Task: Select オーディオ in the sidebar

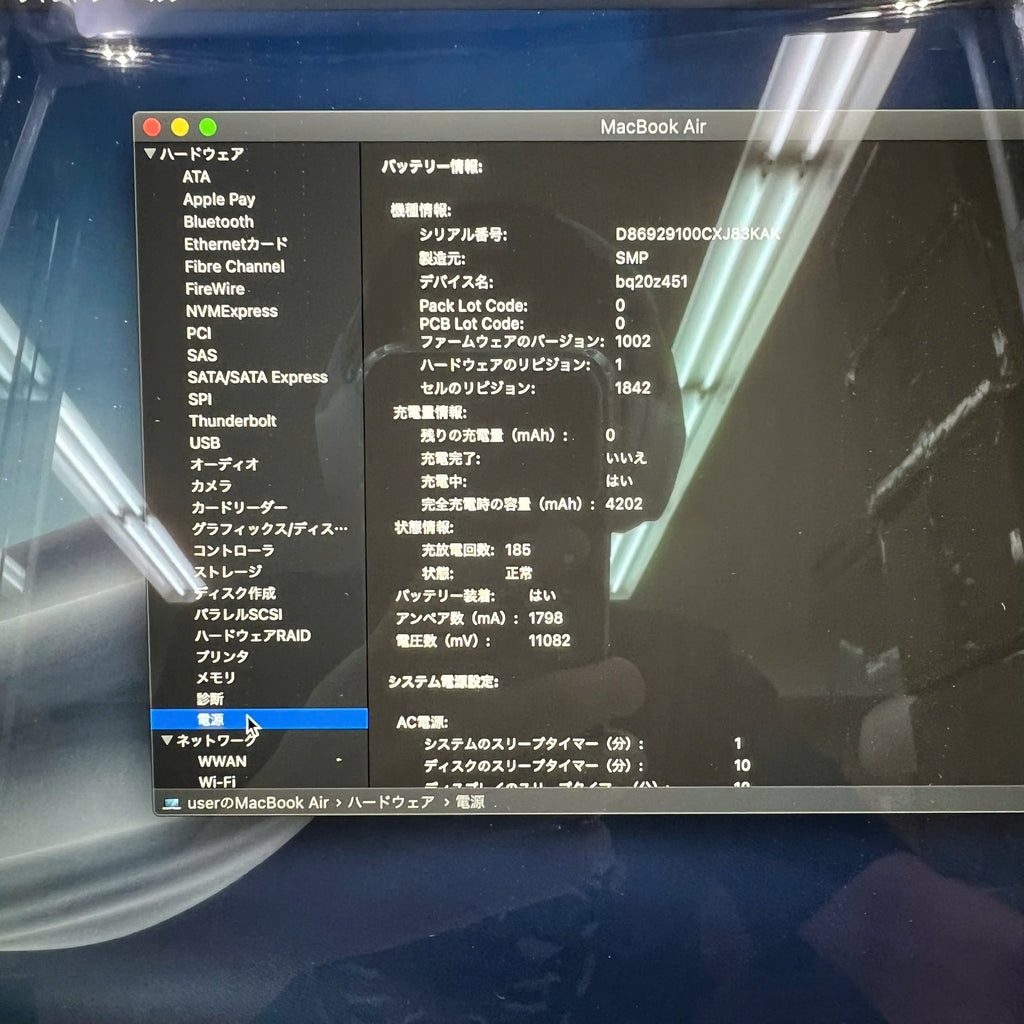Action: pyautogui.click(x=224, y=464)
